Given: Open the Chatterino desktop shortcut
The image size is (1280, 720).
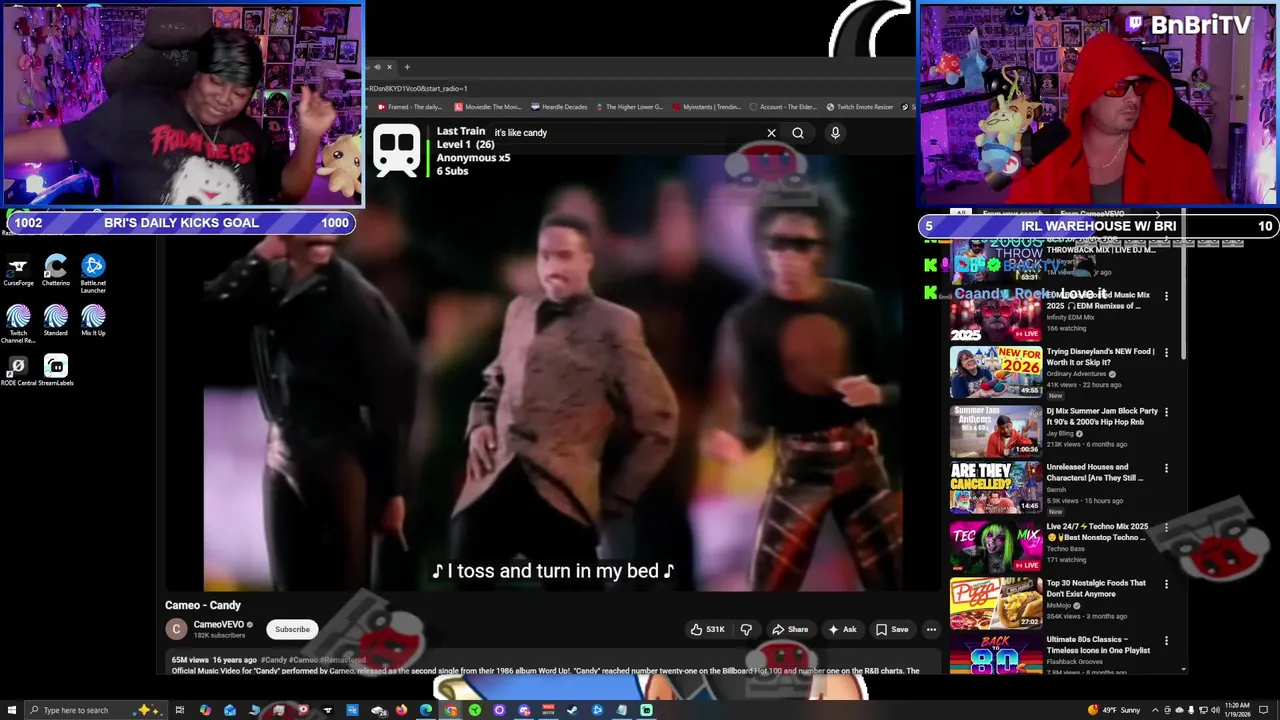Looking at the screenshot, I should coord(56,270).
